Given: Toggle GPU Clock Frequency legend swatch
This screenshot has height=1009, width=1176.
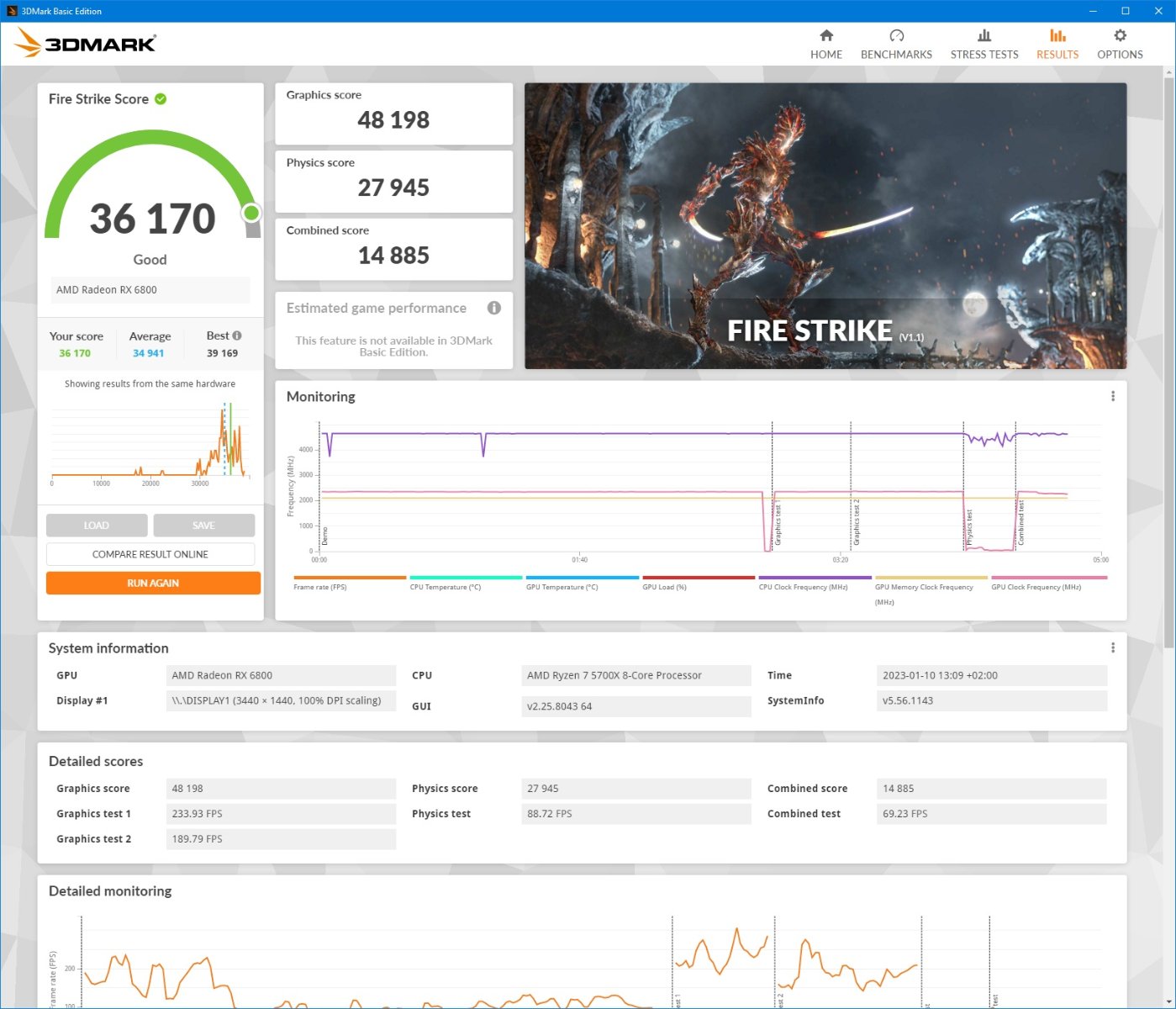Looking at the screenshot, I should [x=1049, y=578].
